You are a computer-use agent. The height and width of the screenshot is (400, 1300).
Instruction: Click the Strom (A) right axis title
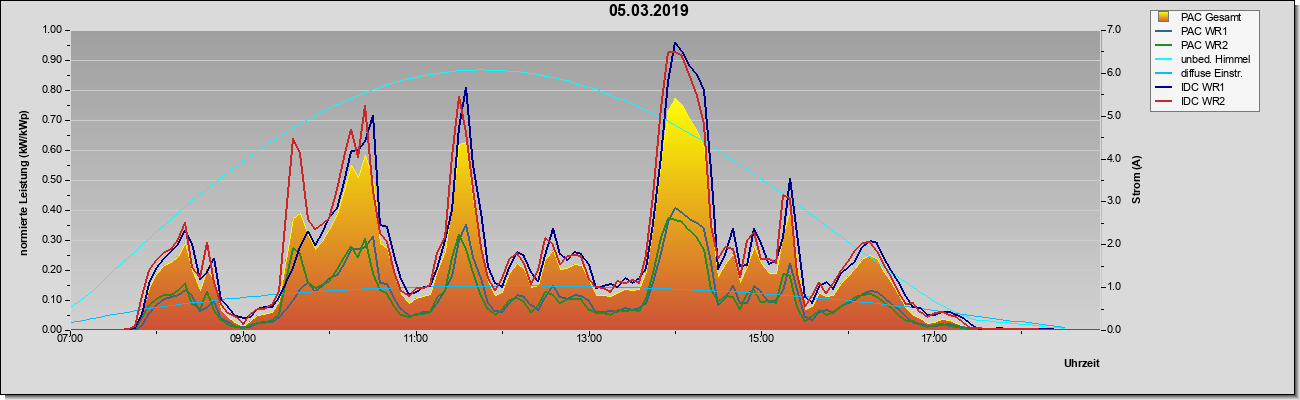click(x=1137, y=179)
